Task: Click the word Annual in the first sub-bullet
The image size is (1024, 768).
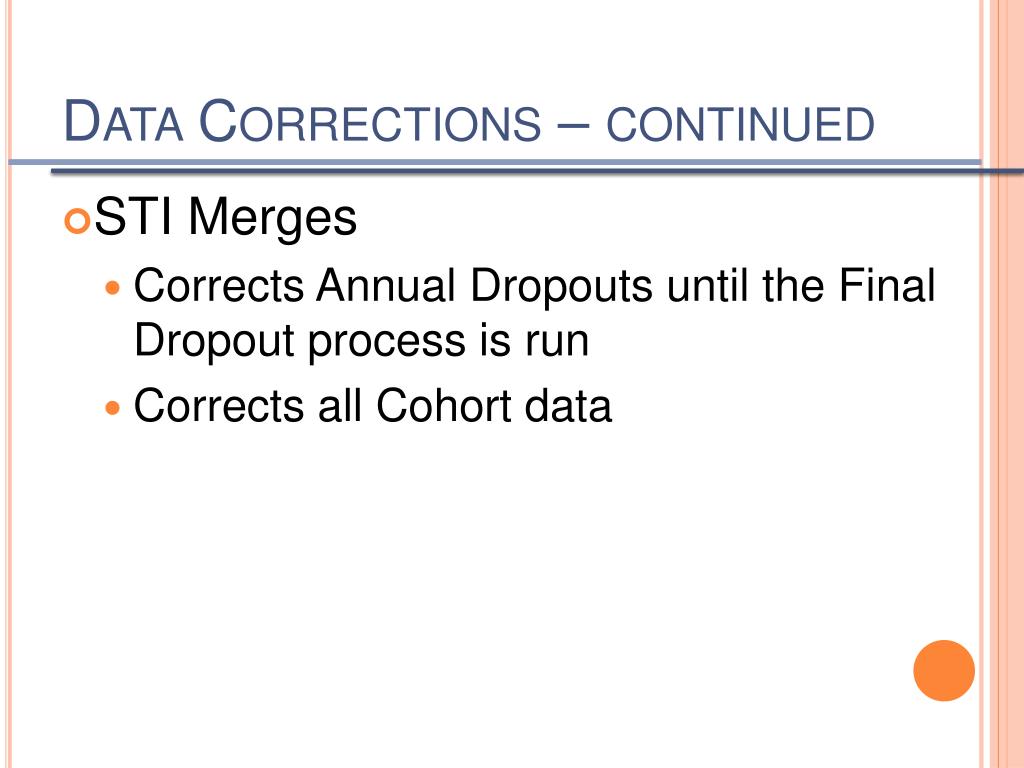Action: click(x=386, y=286)
